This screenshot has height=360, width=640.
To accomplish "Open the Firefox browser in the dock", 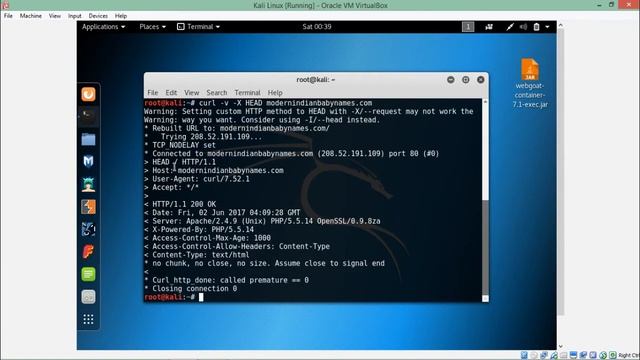I will (88, 94).
